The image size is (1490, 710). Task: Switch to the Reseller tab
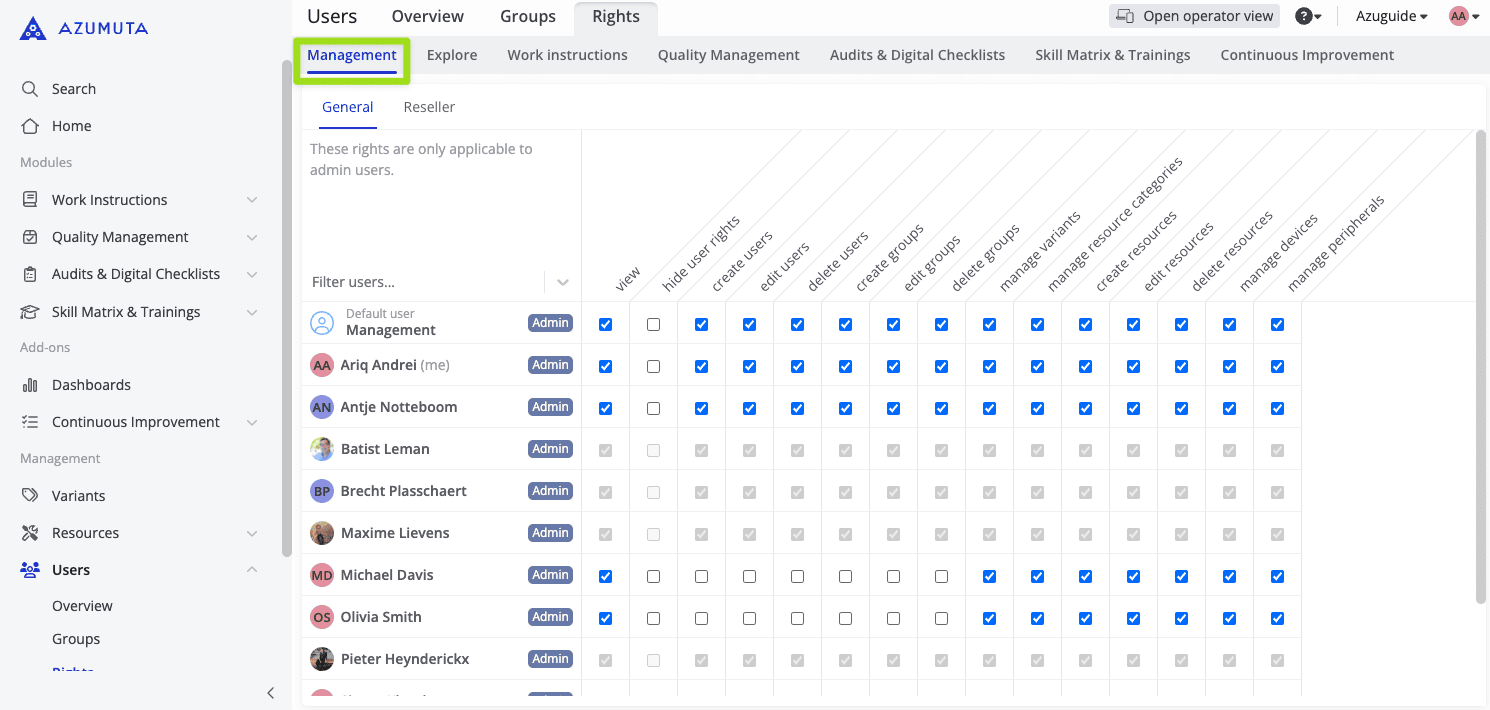pyautogui.click(x=429, y=106)
